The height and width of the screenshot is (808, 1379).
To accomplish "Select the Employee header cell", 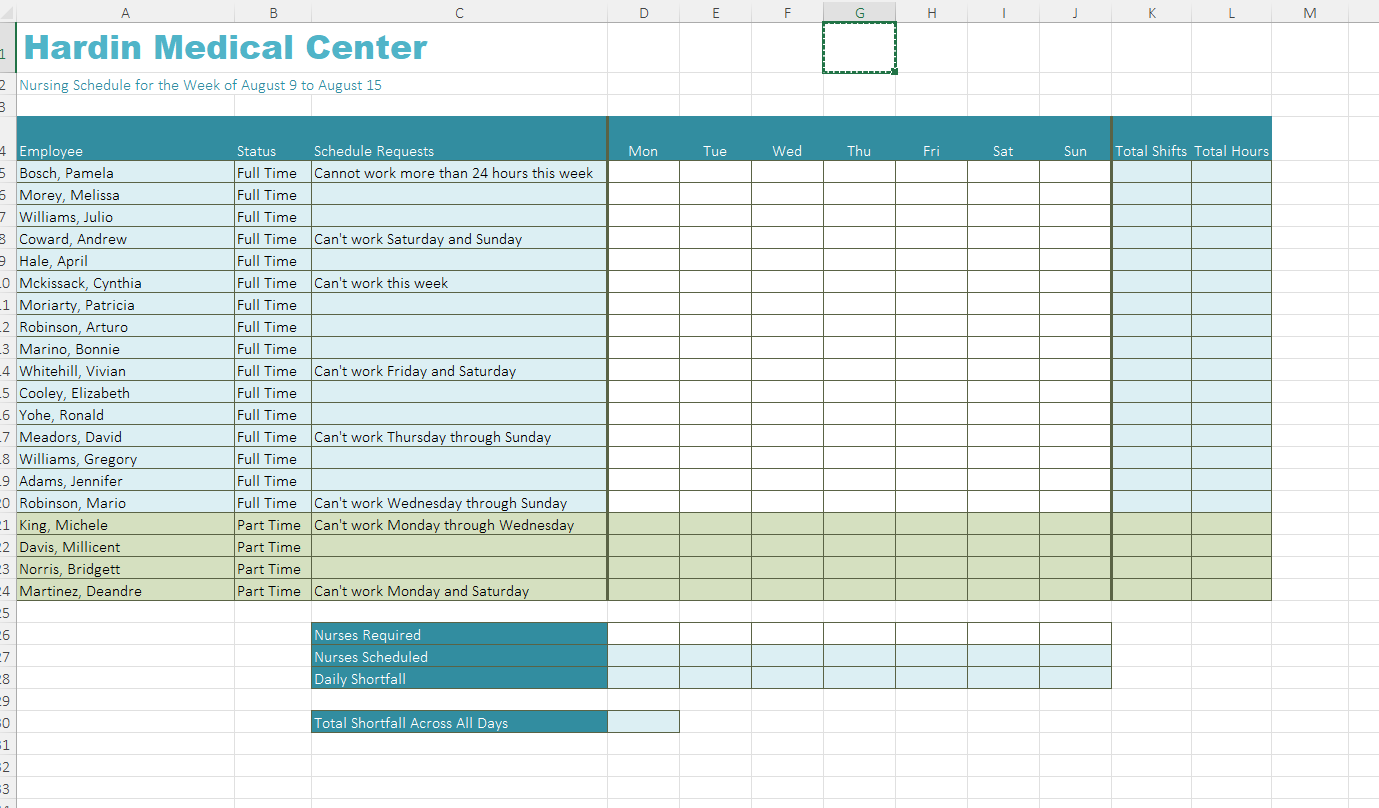I will coord(126,139).
